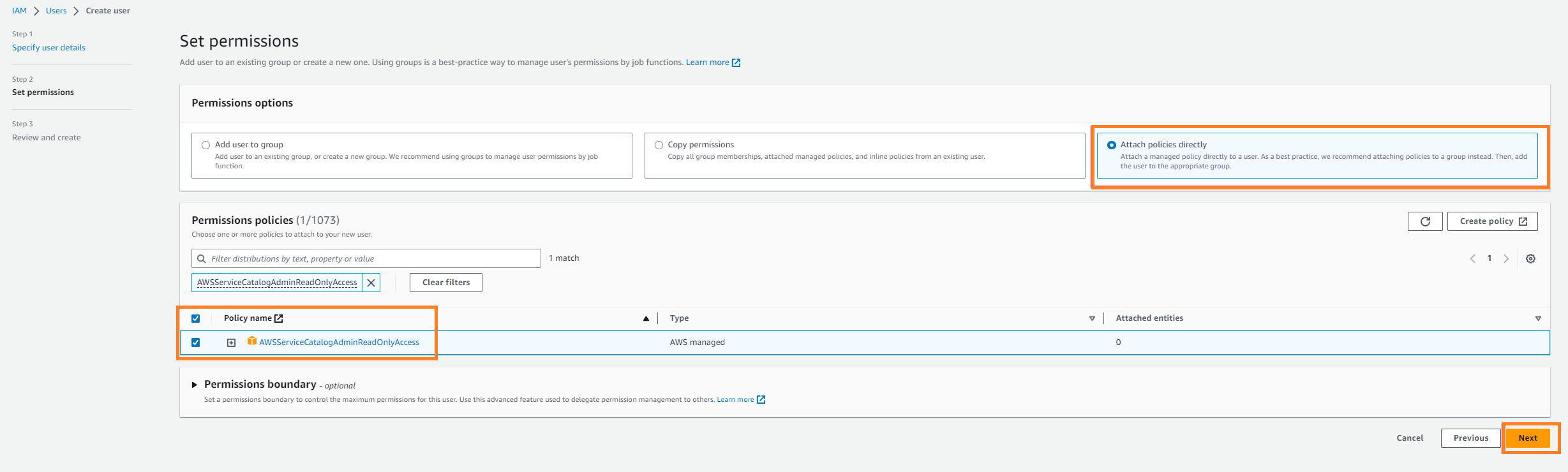Toggle the select-all policies header checkbox

[x=196, y=318]
